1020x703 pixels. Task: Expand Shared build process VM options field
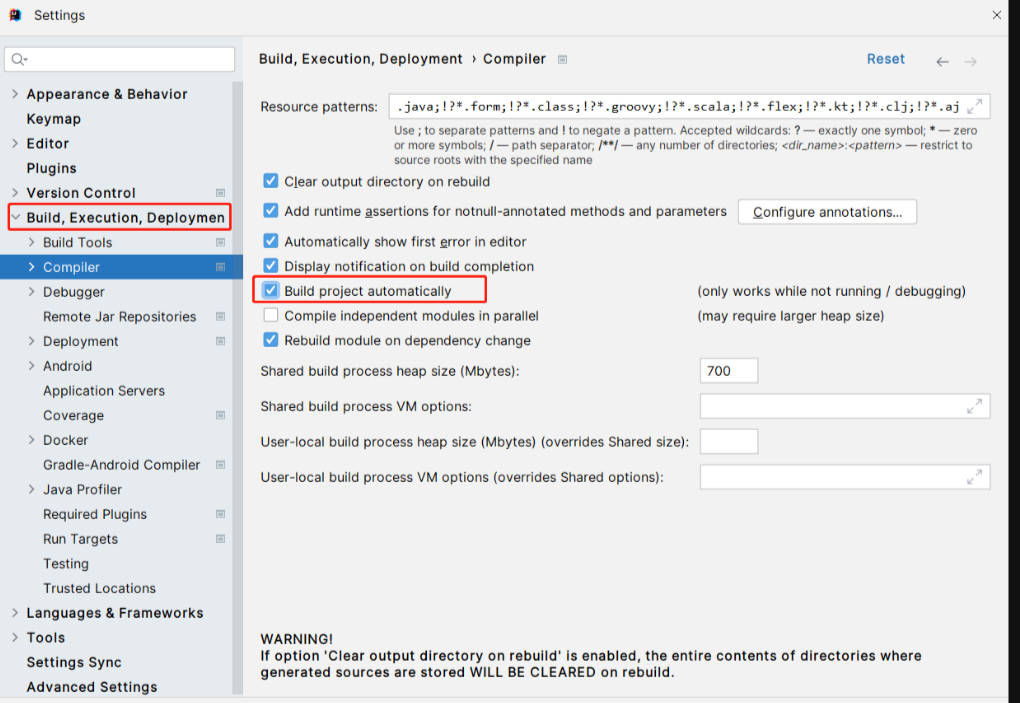[x=974, y=406]
